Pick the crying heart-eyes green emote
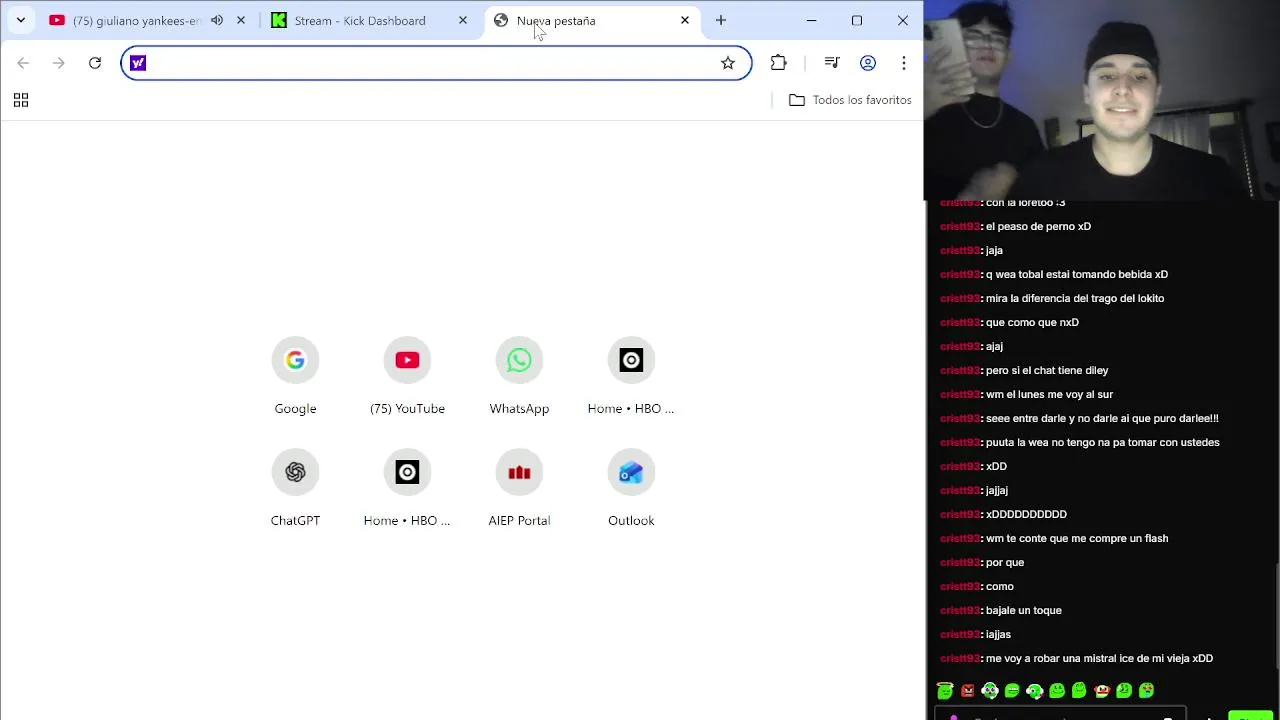Image resolution: width=1280 pixels, height=720 pixels. pos(1147,690)
